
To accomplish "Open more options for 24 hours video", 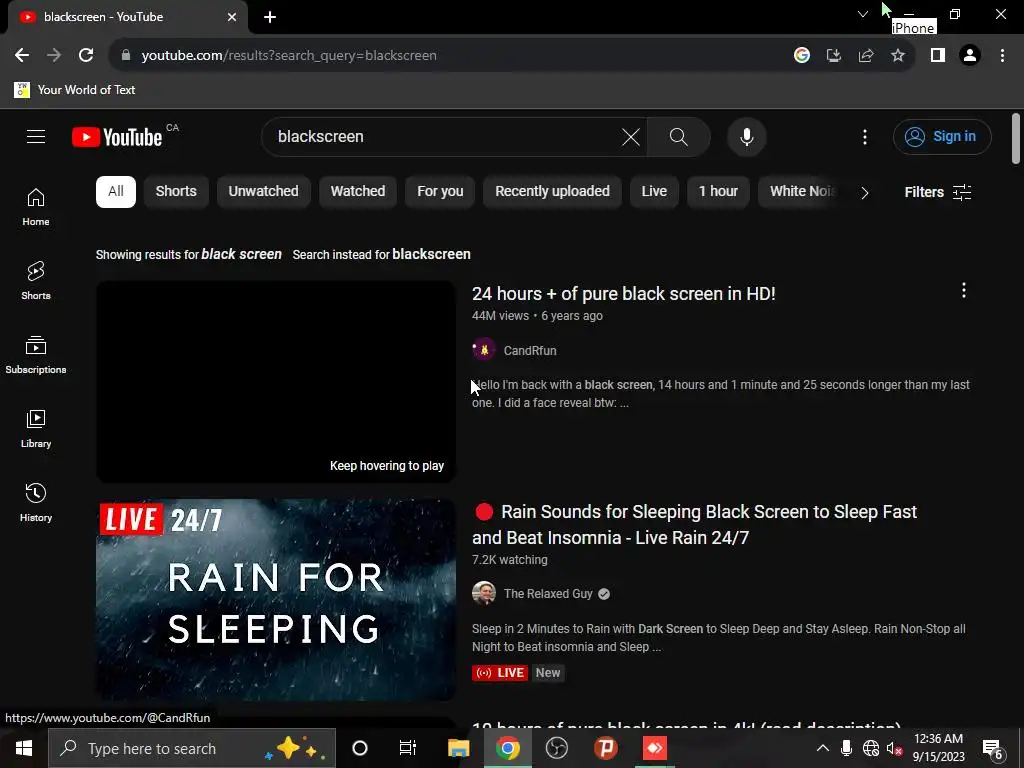I will pos(963,291).
